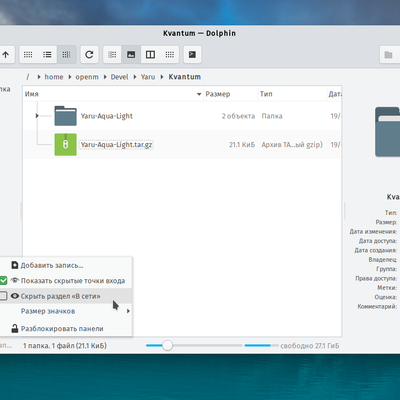Switch to Compact view mode

[47, 55]
